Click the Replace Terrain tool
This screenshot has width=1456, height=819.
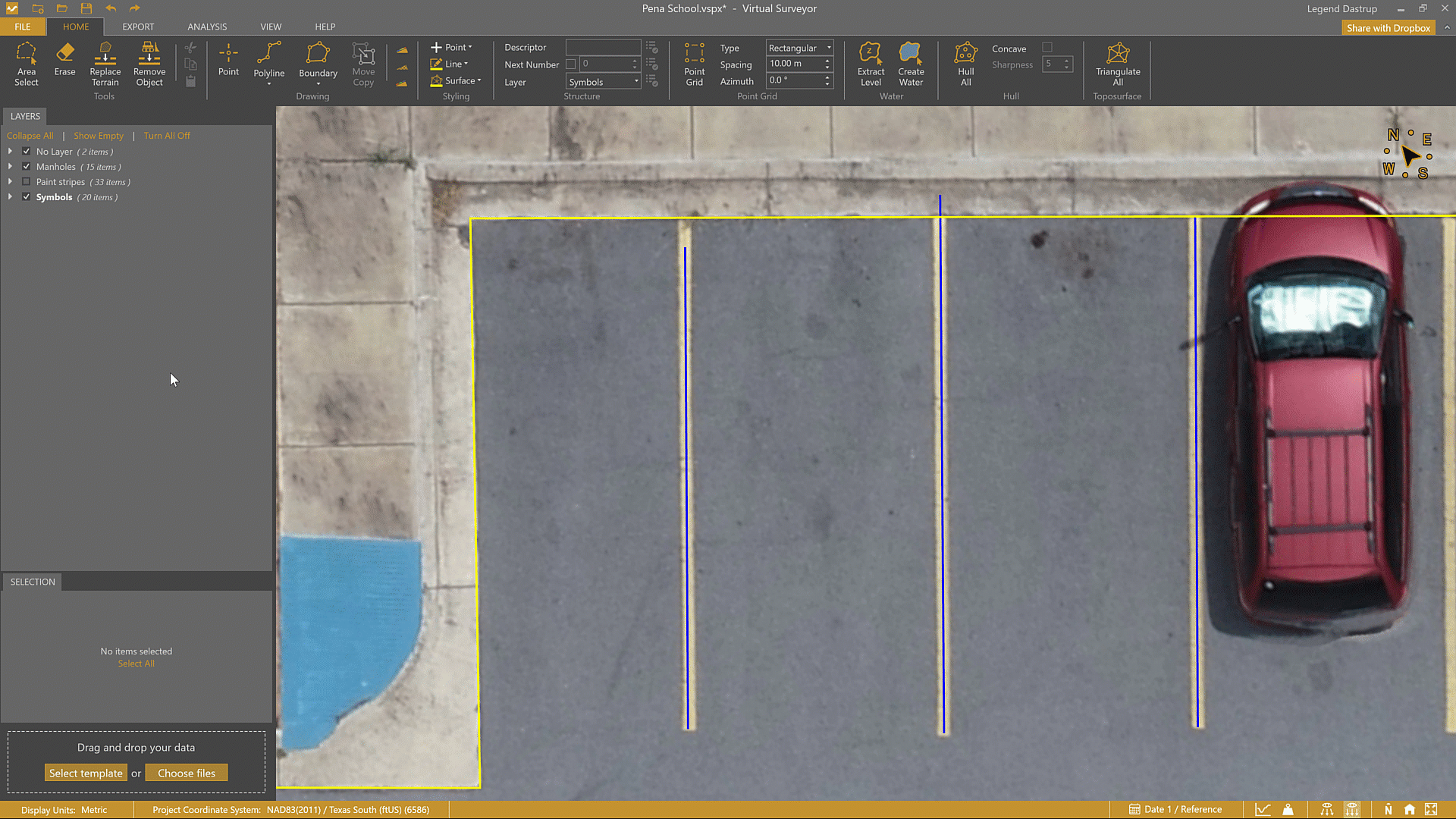tap(105, 64)
